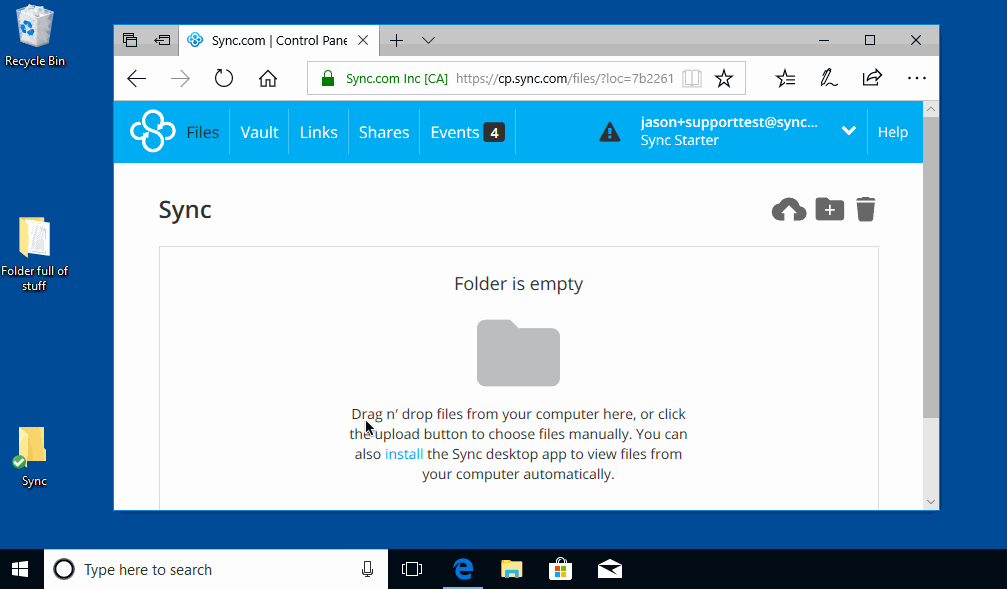This screenshot has width=1007, height=589.
Task: Open the favorites hub icon
Action: tap(785, 78)
